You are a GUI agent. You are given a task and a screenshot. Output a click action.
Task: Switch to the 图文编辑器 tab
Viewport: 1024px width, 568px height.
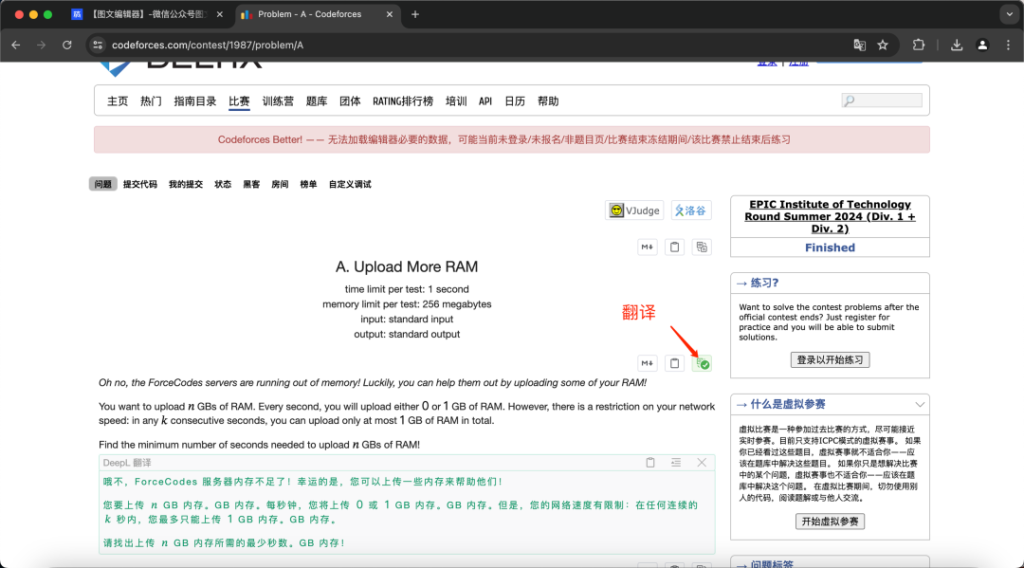tap(147, 14)
